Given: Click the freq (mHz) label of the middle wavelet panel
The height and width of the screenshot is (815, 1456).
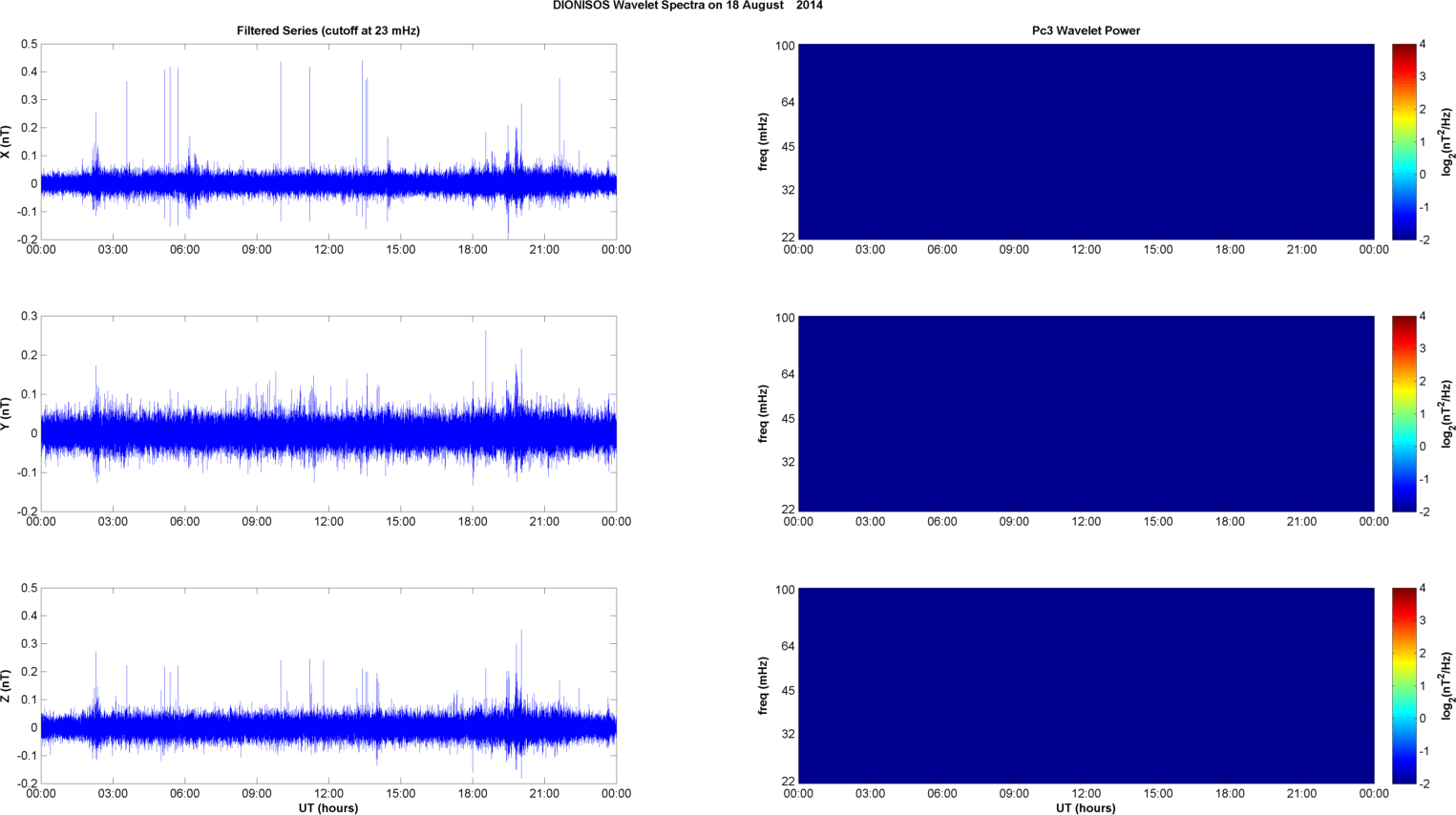Looking at the screenshot, I should click(764, 414).
